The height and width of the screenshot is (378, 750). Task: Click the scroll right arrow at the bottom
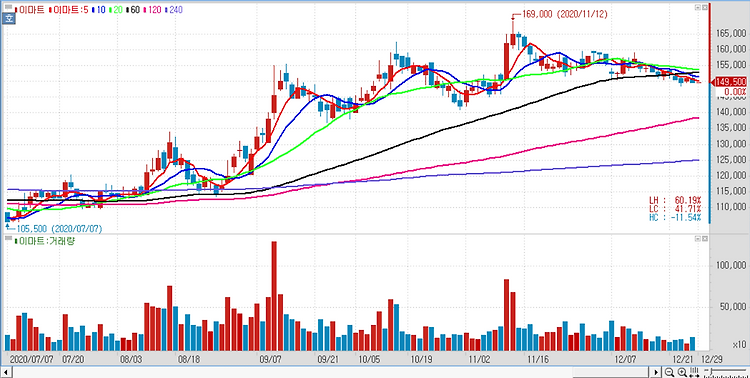(656, 372)
